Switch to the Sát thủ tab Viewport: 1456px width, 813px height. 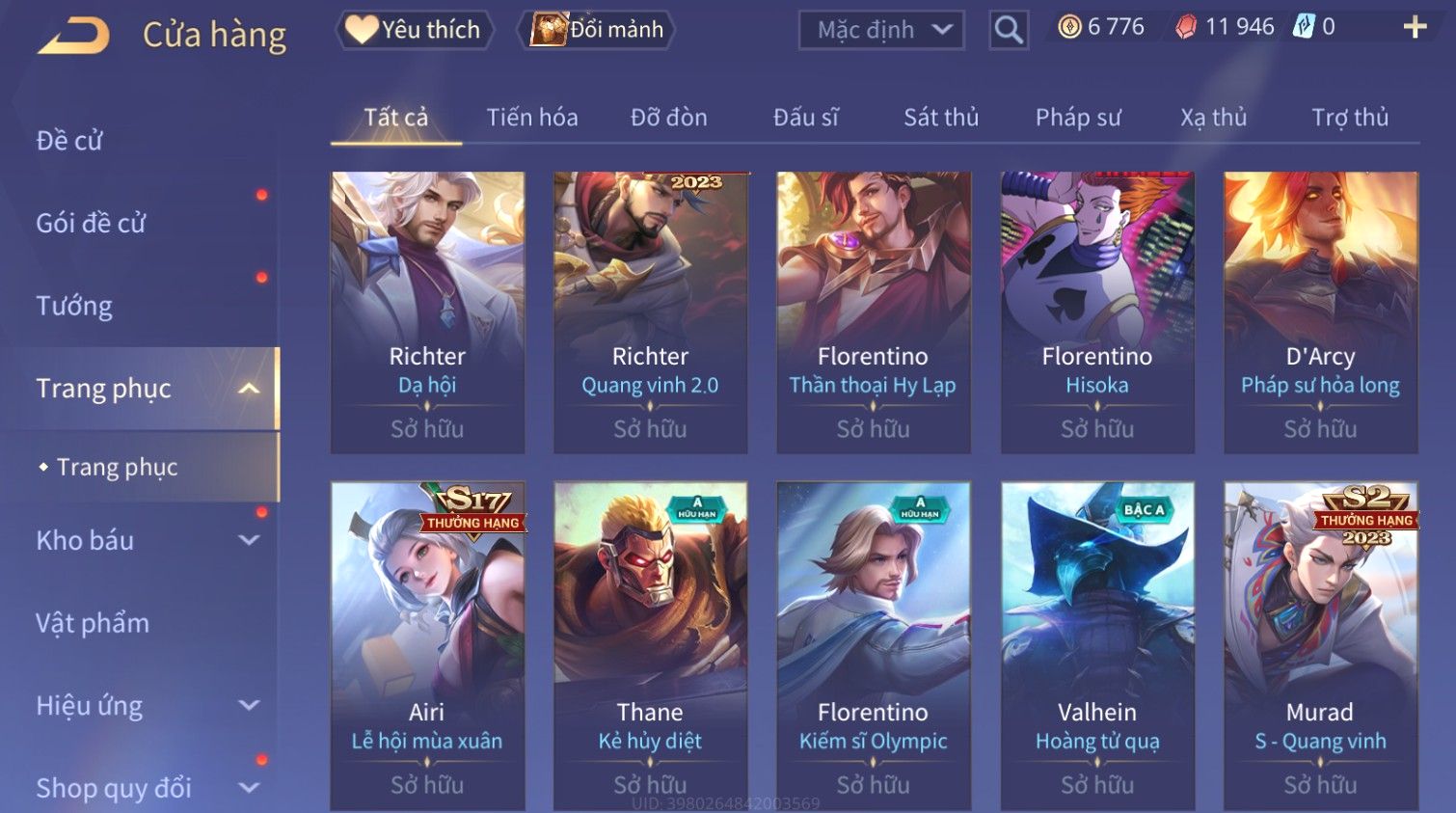click(x=941, y=118)
